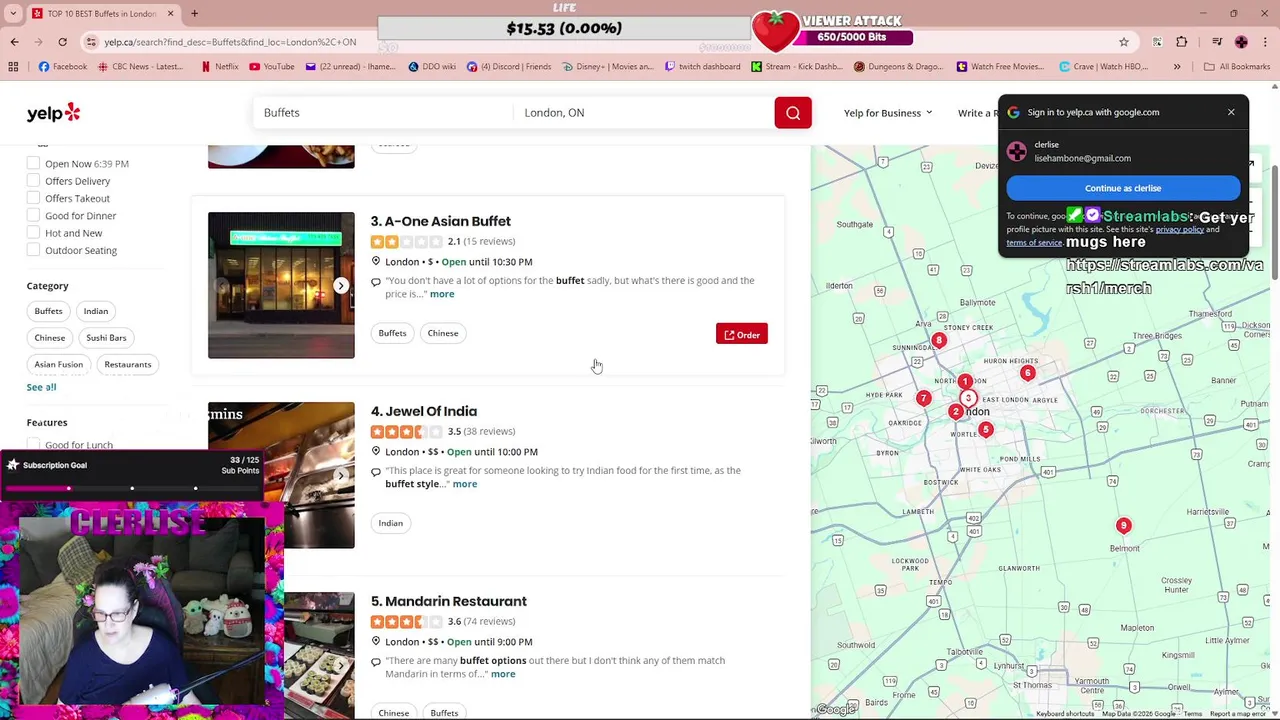The width and height of the screenshot is (1280, 720).
Task: Open Jewel Of India listing title
Action: pos(431,411)
